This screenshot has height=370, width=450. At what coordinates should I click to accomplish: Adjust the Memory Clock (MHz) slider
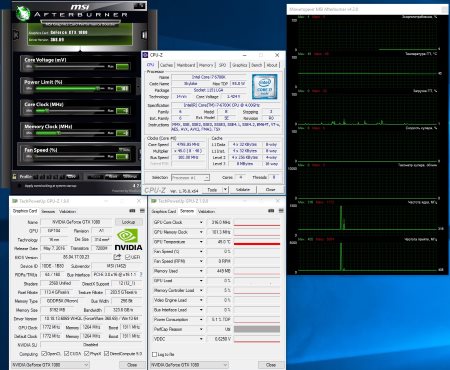pyautogui.click(x=69, y=133)
